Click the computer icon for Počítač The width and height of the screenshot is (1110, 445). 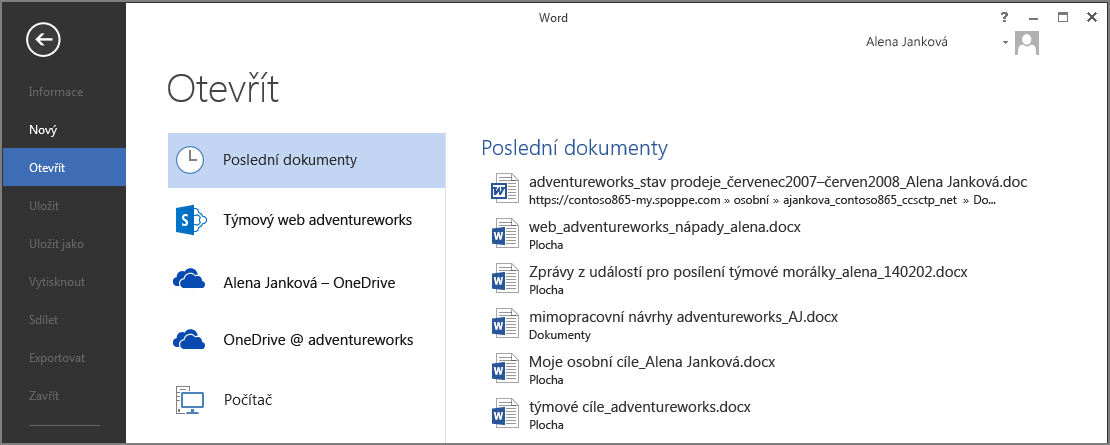(x=189, y=400)
